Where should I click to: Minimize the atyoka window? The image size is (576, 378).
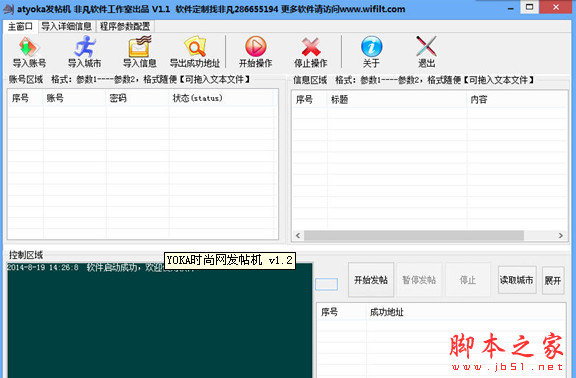pos(511,8)
